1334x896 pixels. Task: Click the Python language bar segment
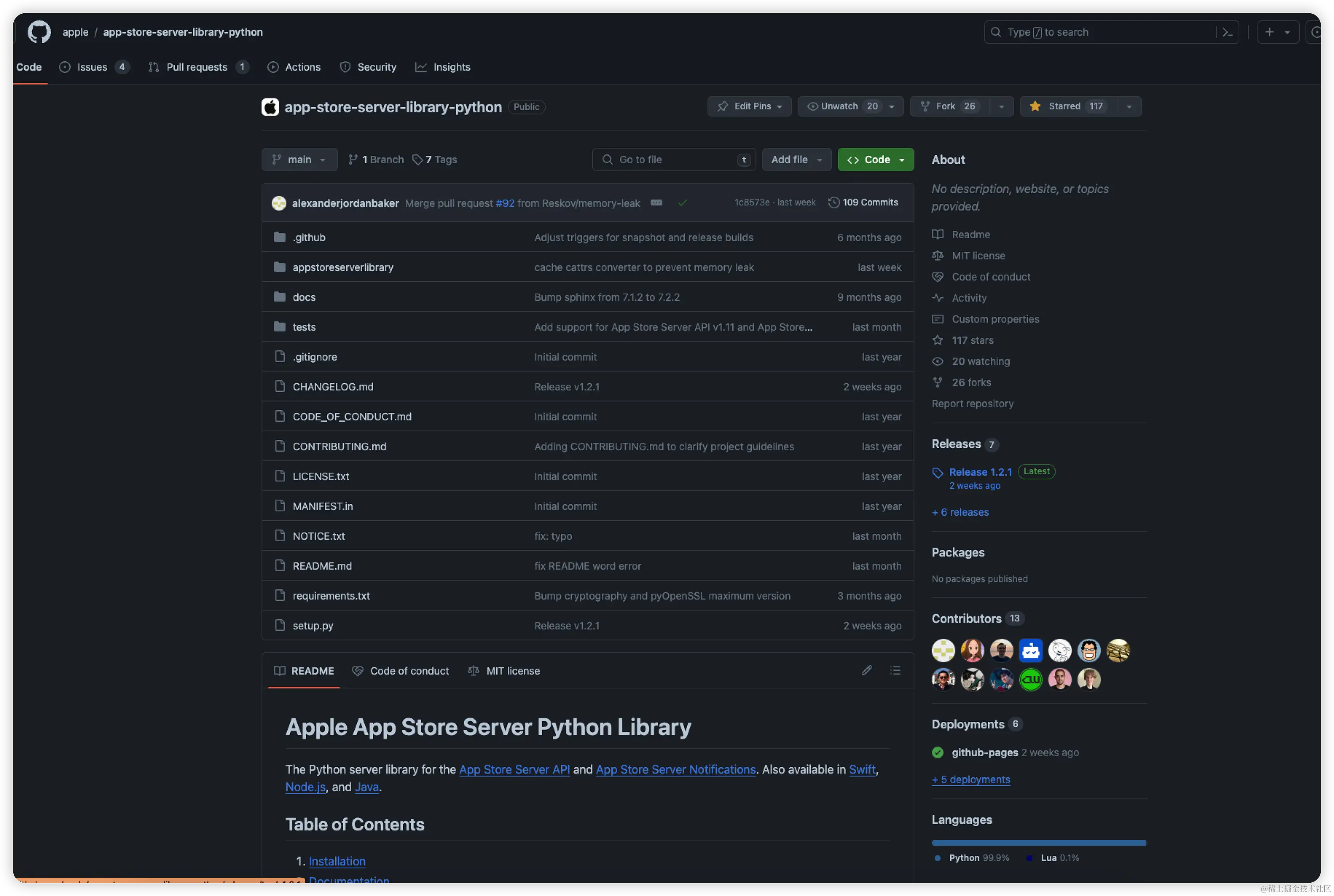point(1038,842)
